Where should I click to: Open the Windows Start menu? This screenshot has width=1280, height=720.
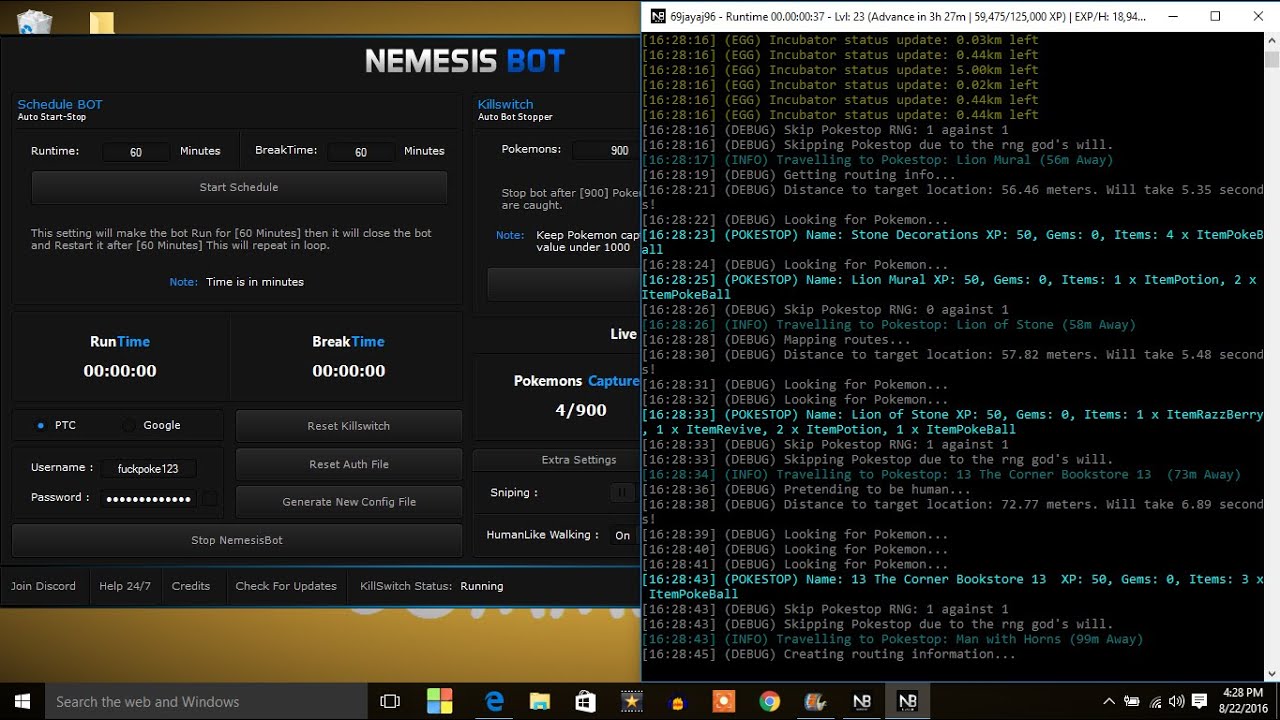pos(22,701)
